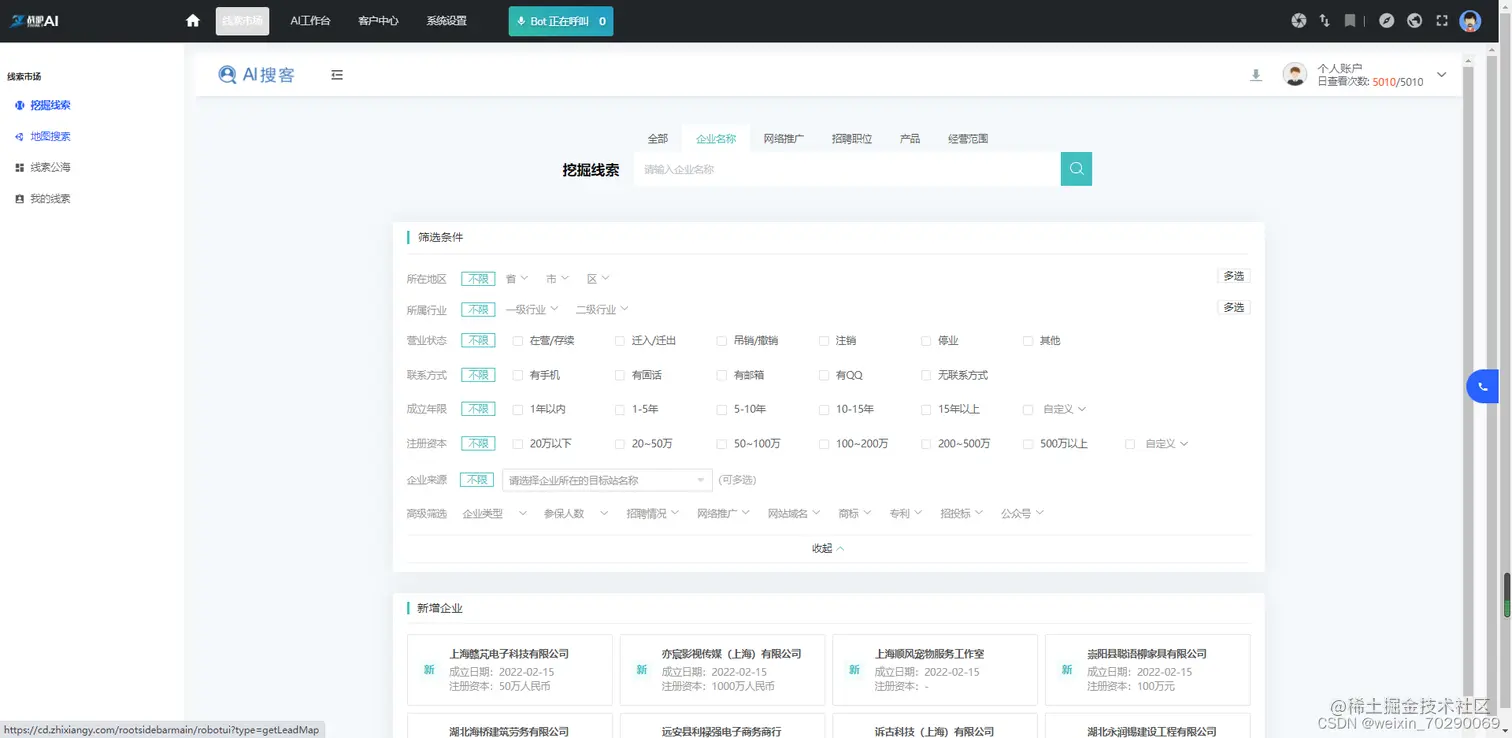This screenshot has height=738, width=1512.
Task: Open the 省 province dropdown
Action: point(517,279)
